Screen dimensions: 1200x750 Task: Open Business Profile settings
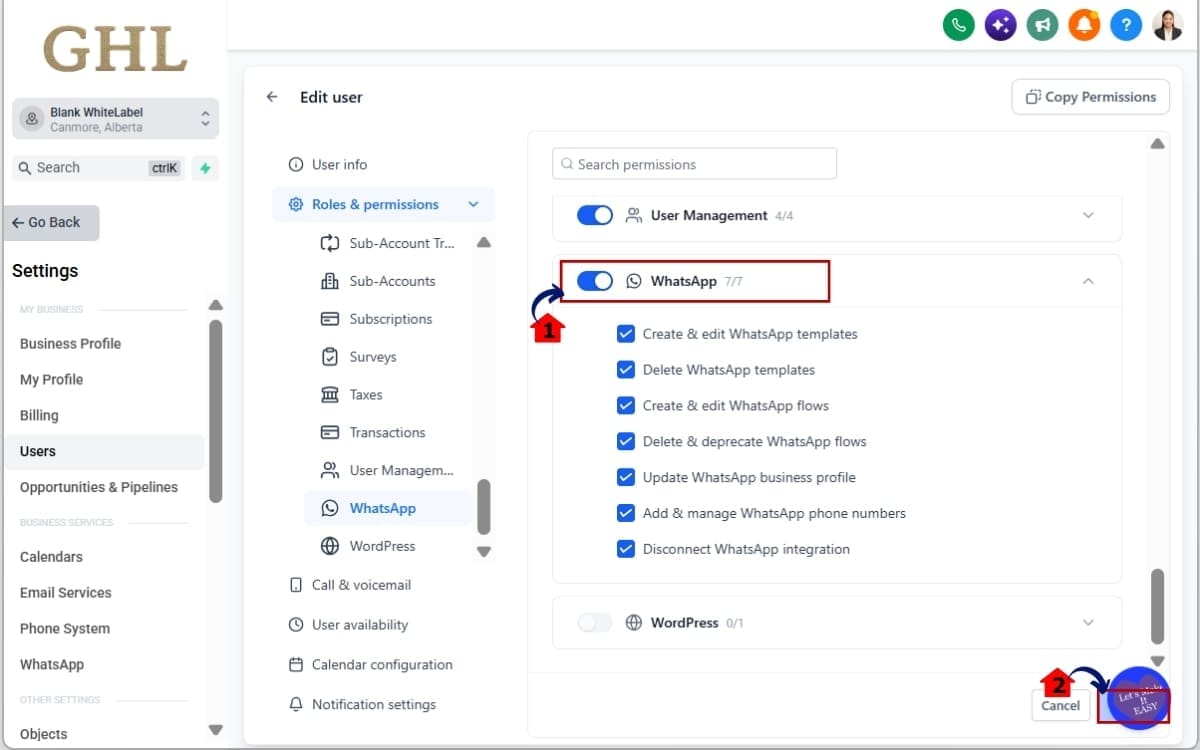70,343
